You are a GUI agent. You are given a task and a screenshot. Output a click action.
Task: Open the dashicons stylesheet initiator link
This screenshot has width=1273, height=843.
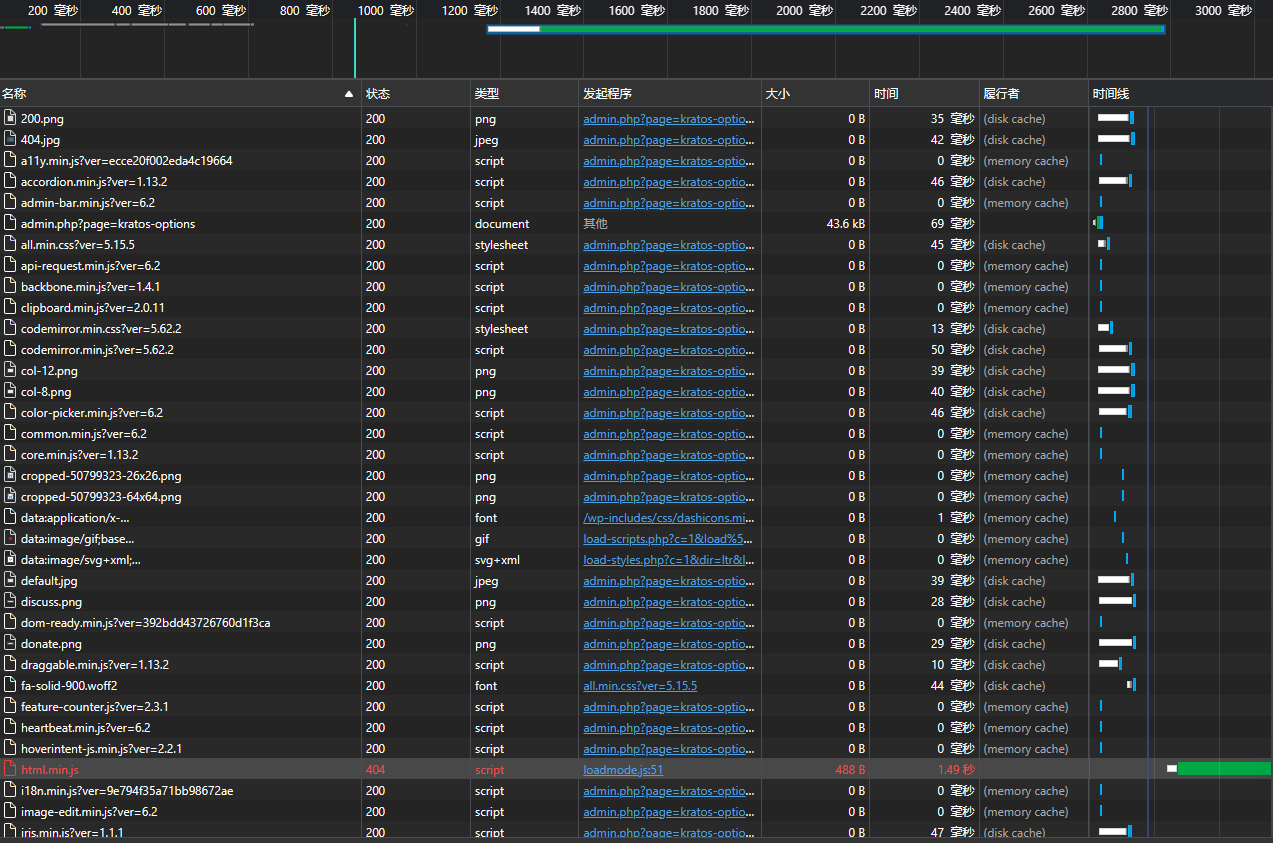coord(668,517)
